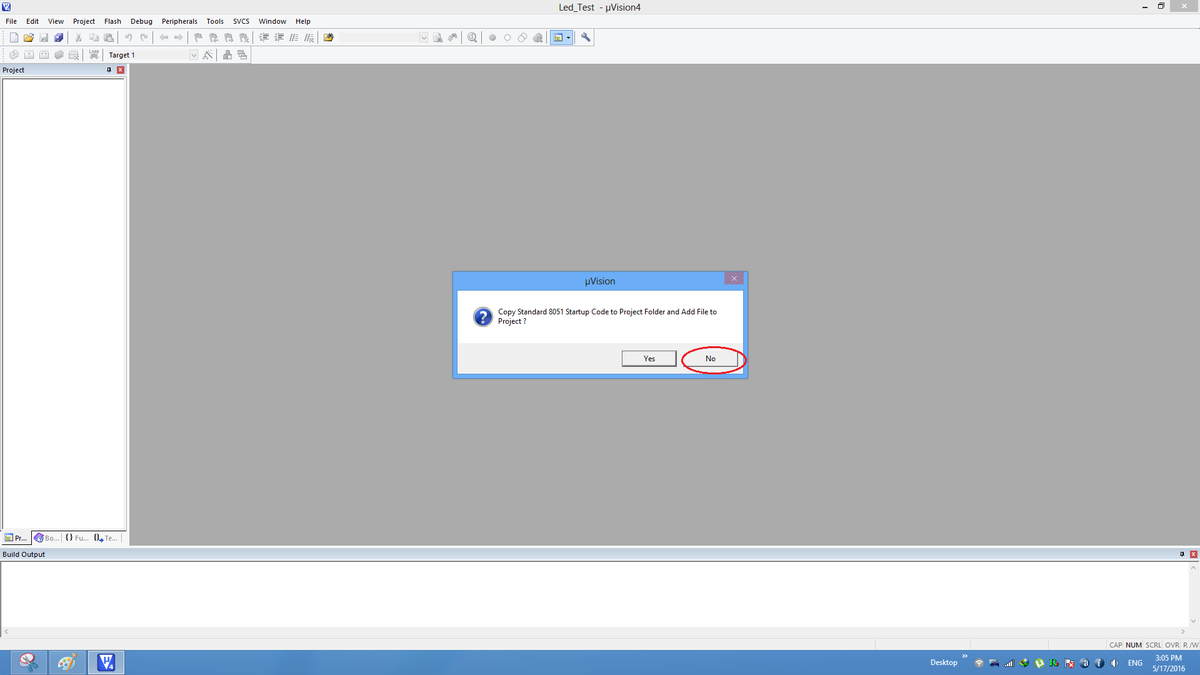Viewport: 1200px width, 675px height.
Task: Open the Peripherals menu
Action: pyautogui.click(x=180, y=21)
